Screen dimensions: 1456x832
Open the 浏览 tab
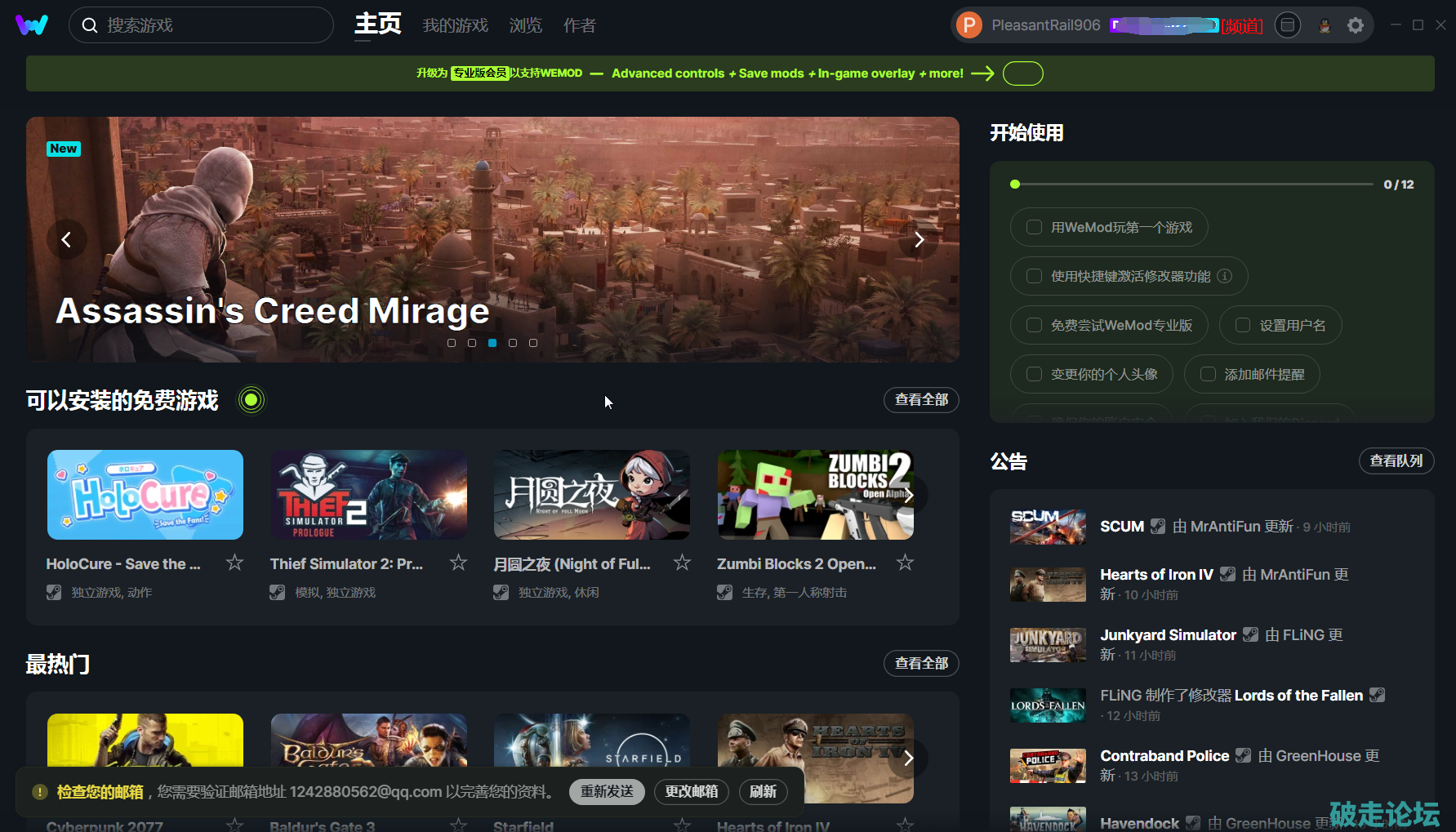tap(525, 25)
